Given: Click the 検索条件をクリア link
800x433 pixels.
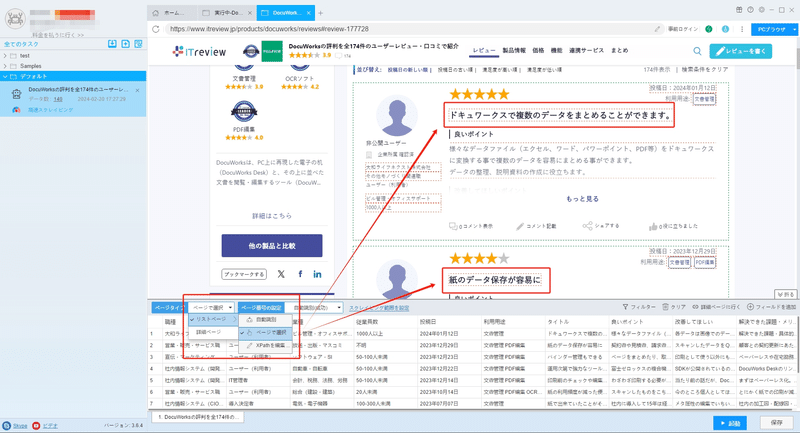Looking at the screenshot, I should pyautogui.click(x=705, y=69).
